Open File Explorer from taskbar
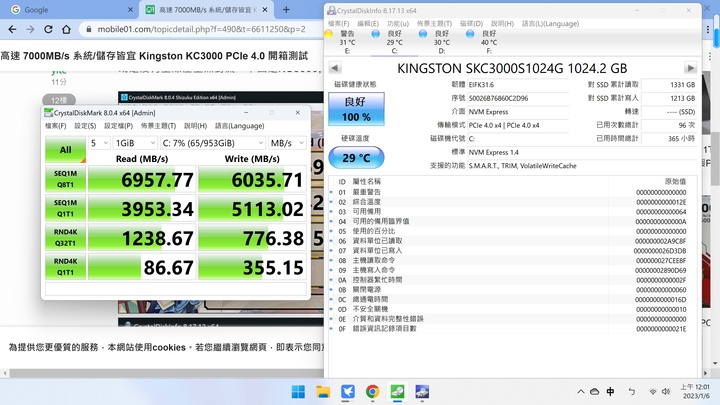 [x=323, y=392]
